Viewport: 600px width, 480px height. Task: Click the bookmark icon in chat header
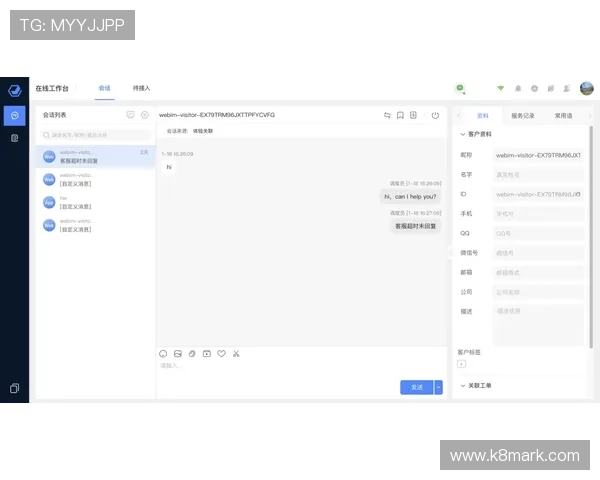tap(400, 115)
